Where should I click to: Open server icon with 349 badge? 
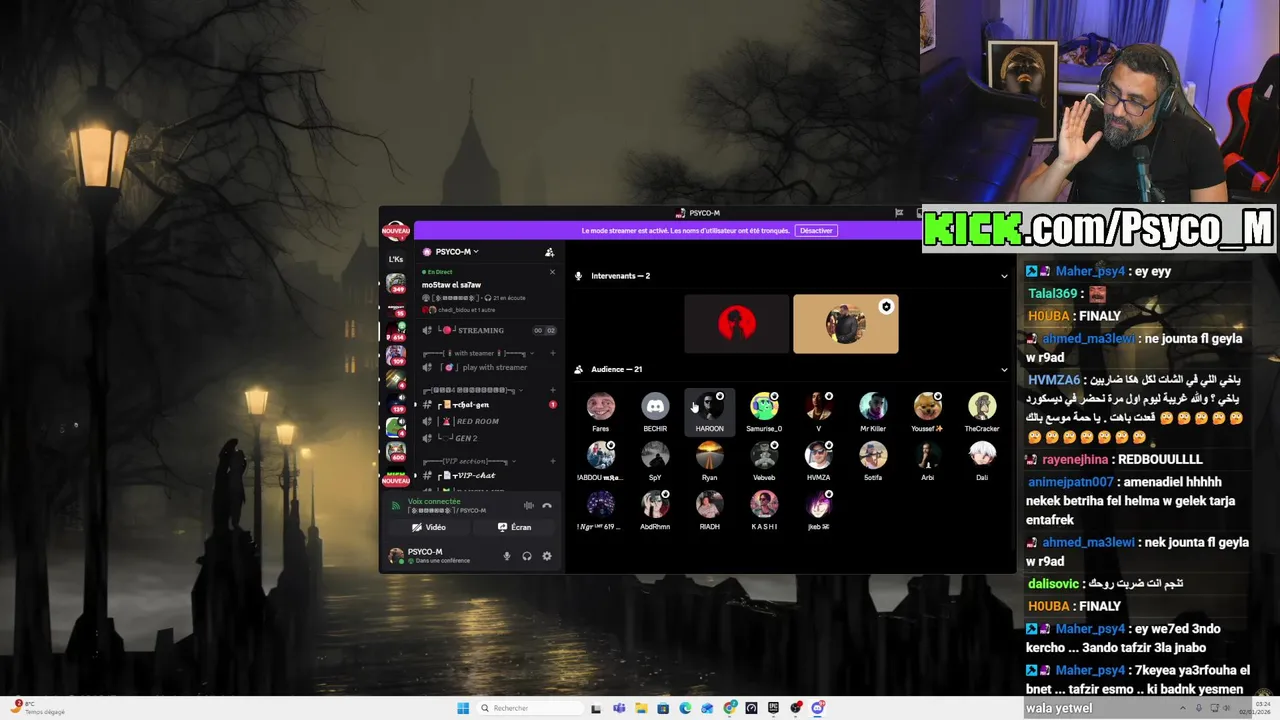tap(396, 283)
